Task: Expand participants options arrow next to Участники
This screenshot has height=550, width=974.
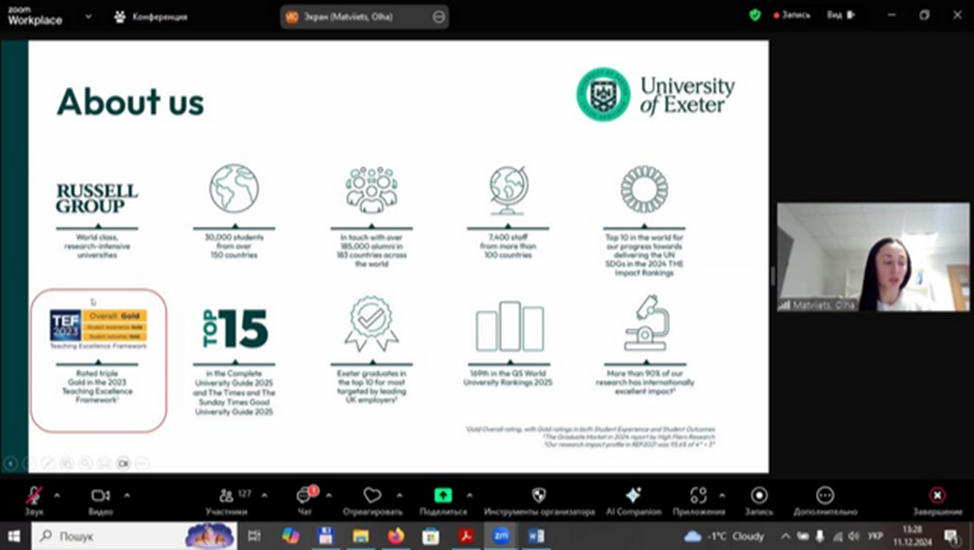Action: pyautogui.click(x=265, y=495)
